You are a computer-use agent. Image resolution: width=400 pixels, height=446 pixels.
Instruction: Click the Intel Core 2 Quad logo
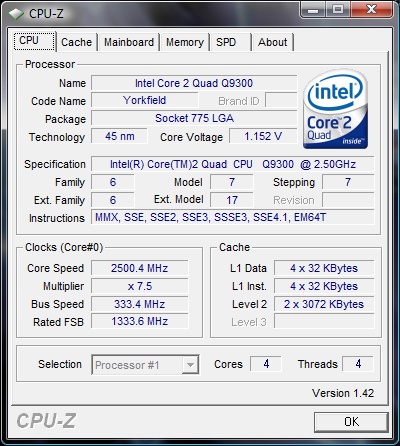click(x=336, y=108)
